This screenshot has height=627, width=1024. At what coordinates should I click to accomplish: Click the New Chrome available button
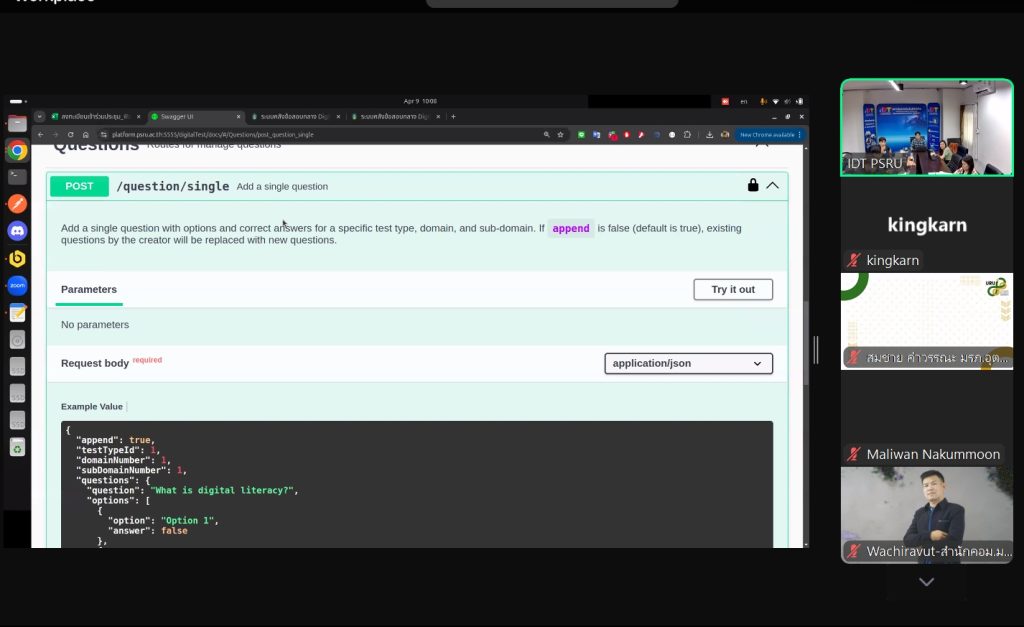(767, 134)
